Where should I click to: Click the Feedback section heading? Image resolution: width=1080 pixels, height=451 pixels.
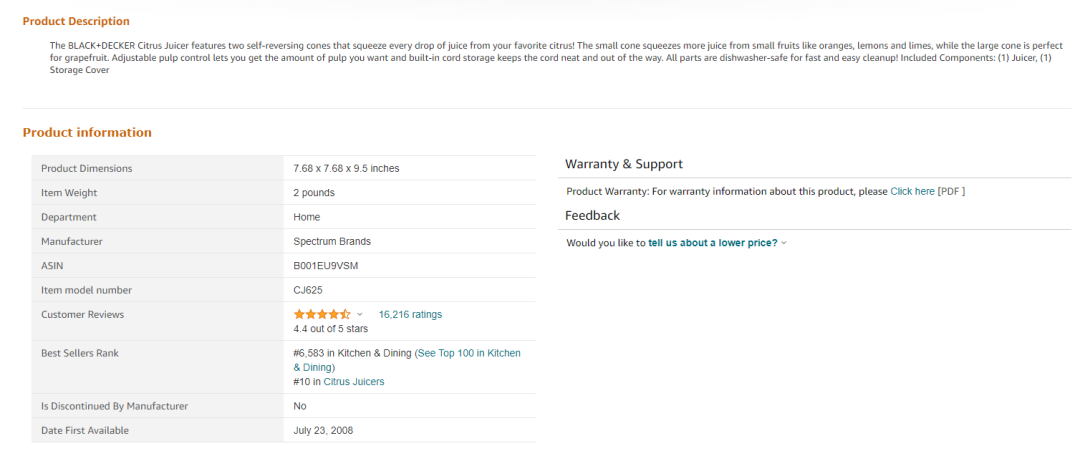[592, 216]
